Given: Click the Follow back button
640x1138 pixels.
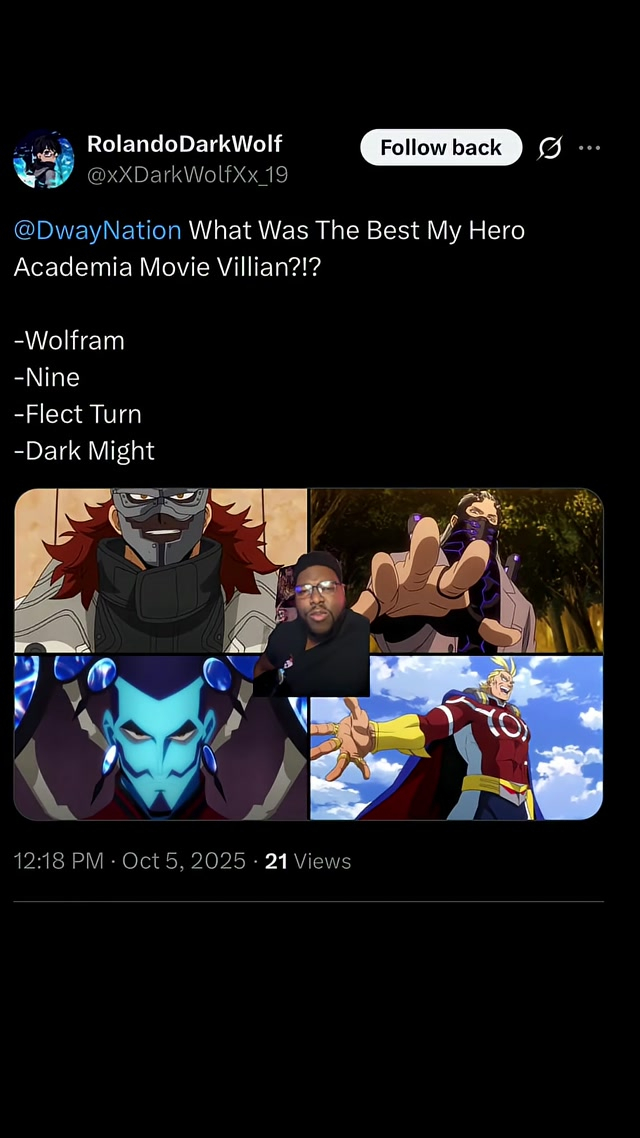Looking at the screenshot, I should (x=441, y=147).
